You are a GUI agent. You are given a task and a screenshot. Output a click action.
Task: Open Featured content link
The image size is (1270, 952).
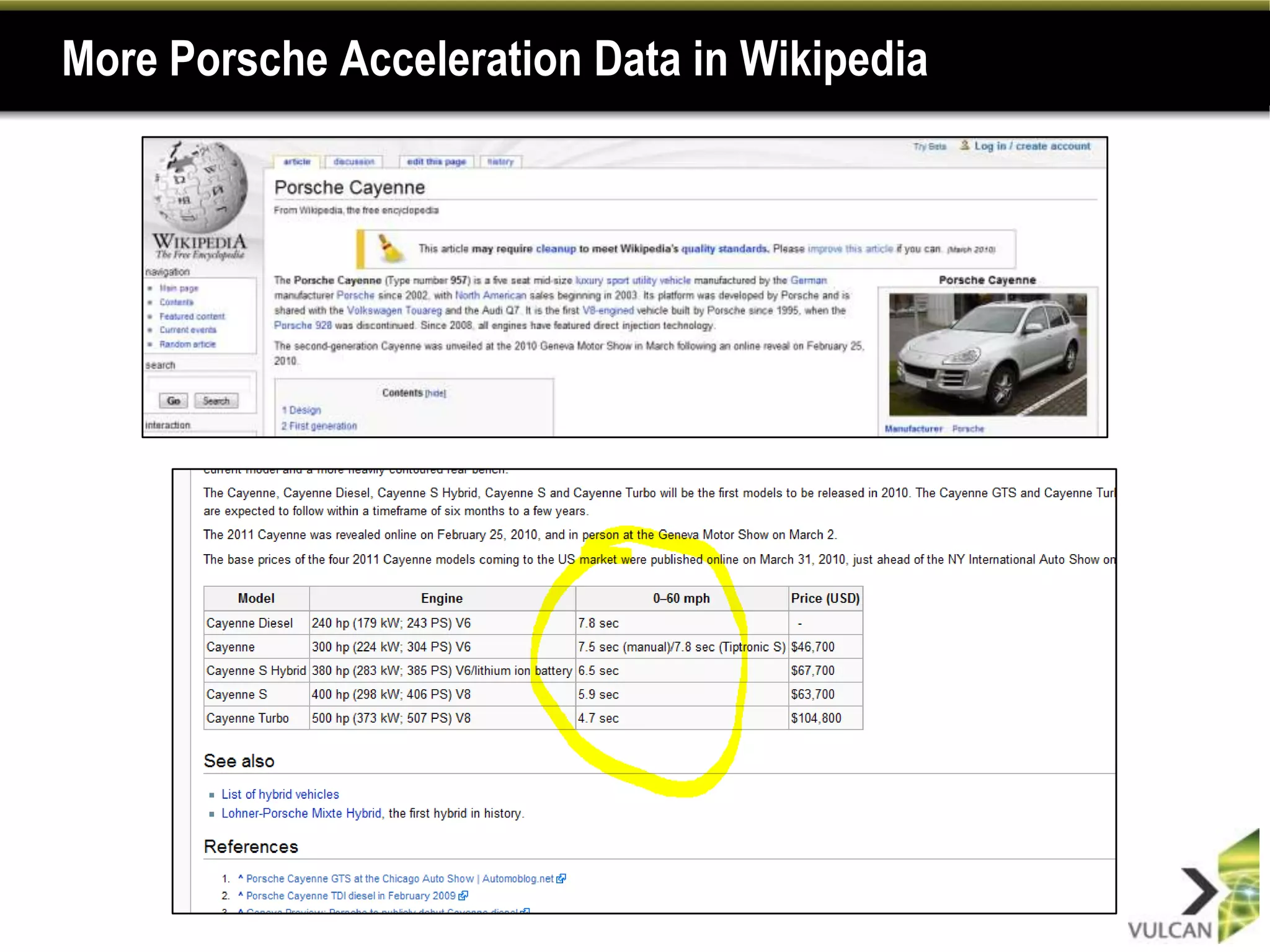click(192, 316)
